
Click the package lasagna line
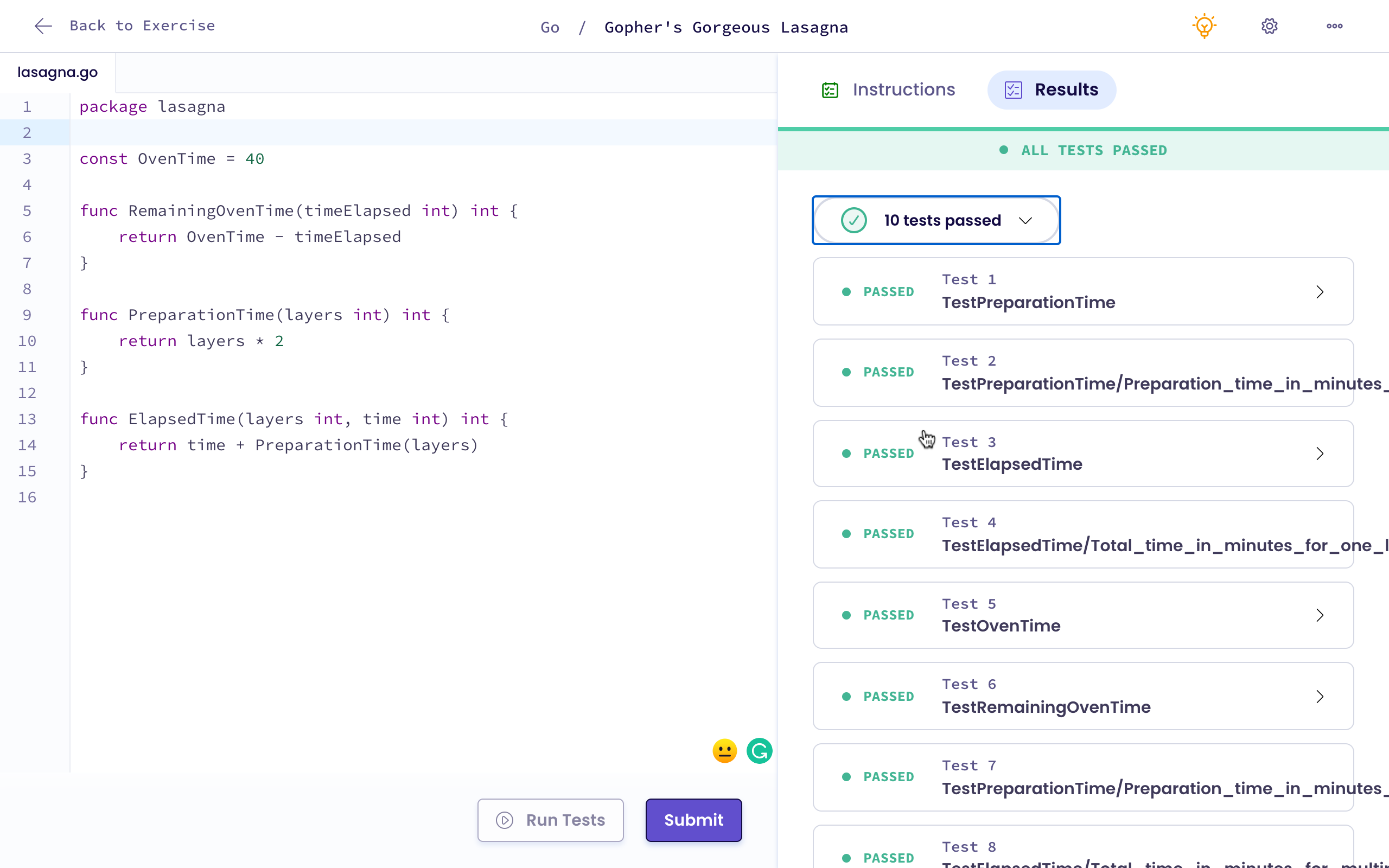(152, 107)
